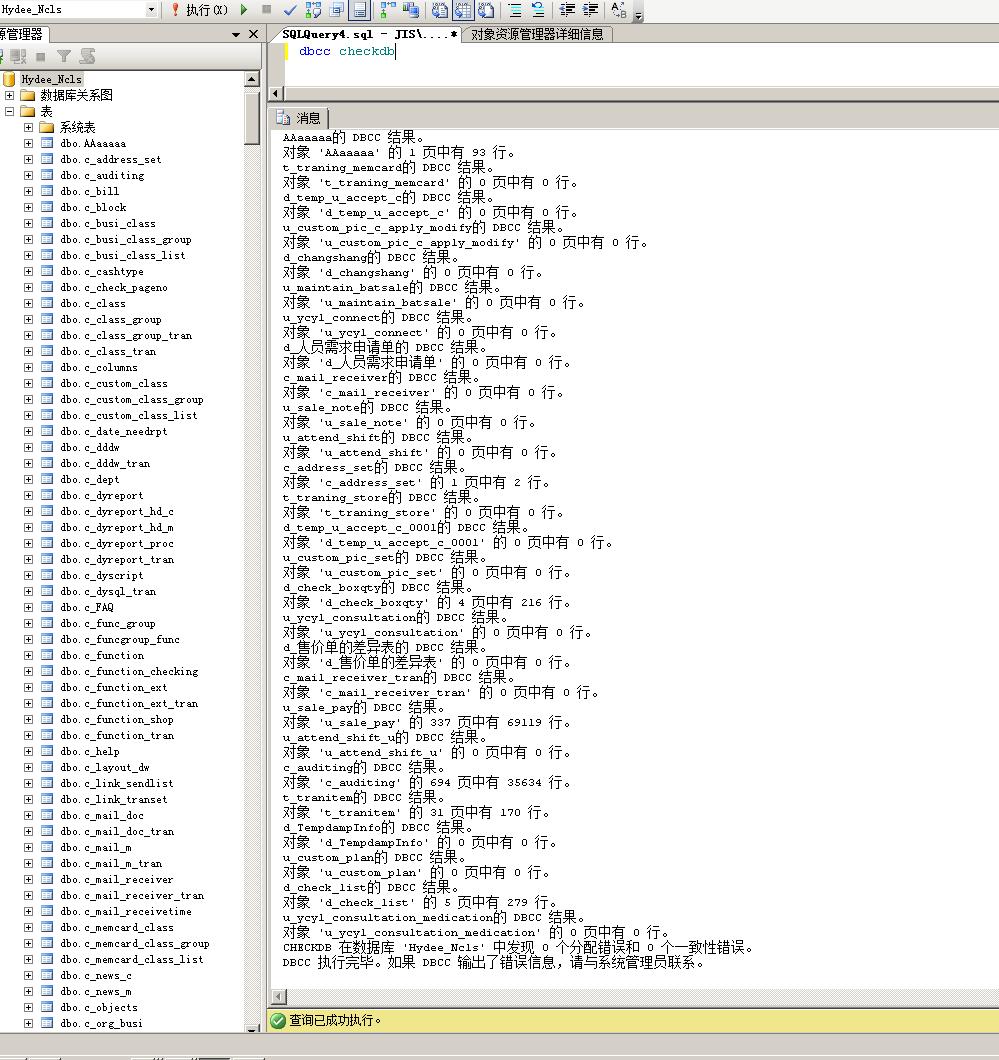Expand the dbo.c_auditing table

point(28,175)
